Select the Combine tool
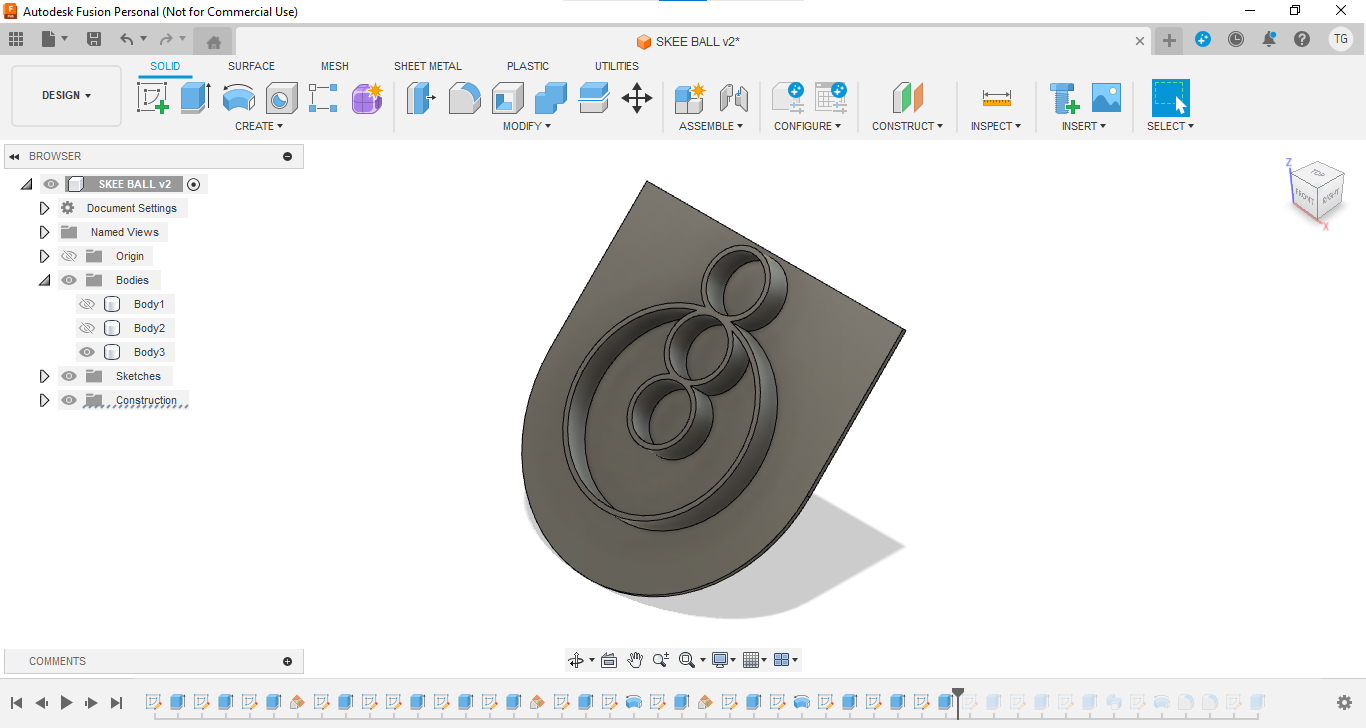Viewport: 1366px width, 728px height. (x=551, y=98)
